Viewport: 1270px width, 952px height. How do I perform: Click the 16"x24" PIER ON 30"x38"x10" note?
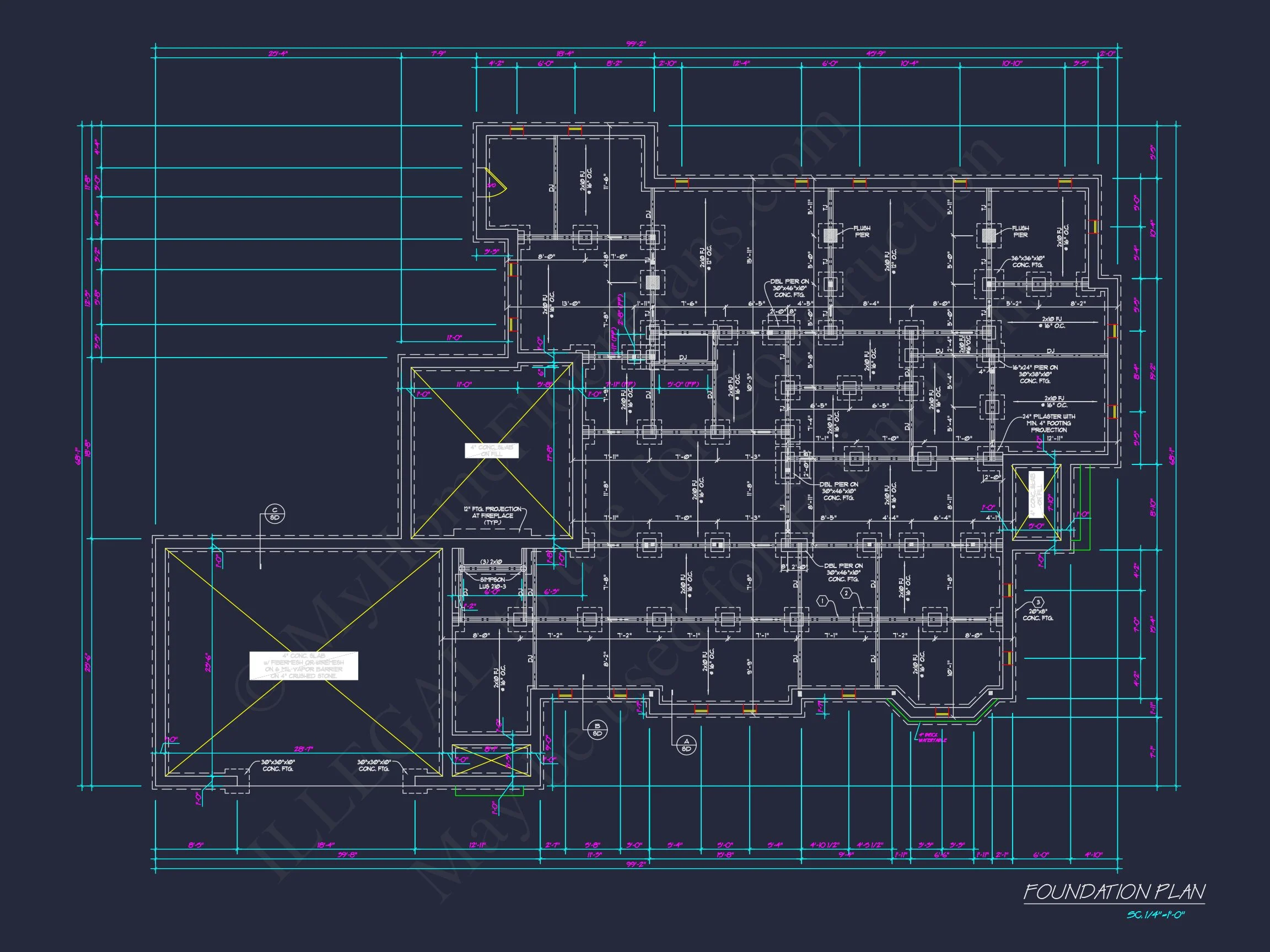click(x=1035, y=374)
